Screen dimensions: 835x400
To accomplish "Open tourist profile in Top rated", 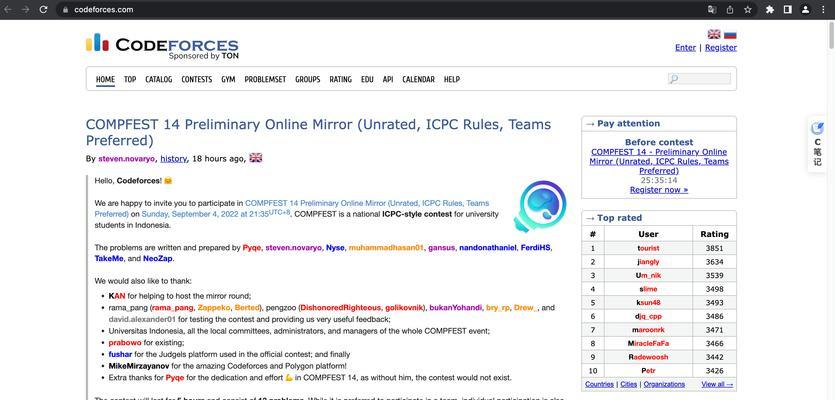I will pos(648,248).
